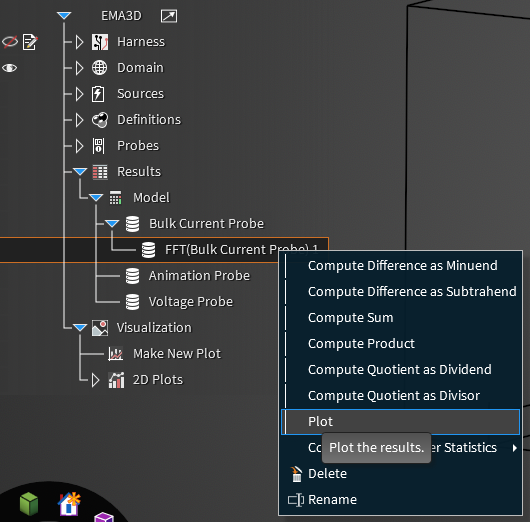
Task: Click the Bulk Current Probe database icon
Action: 132,224
